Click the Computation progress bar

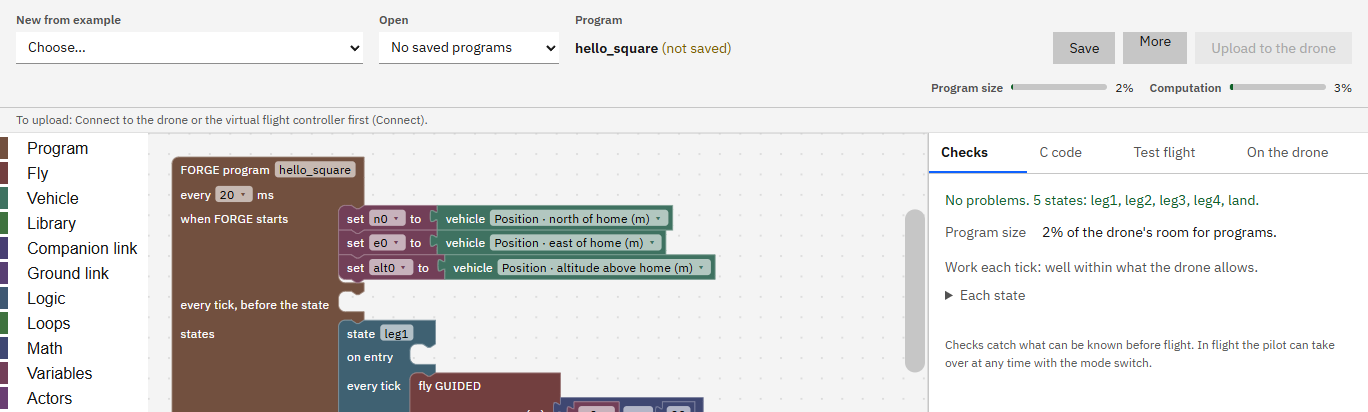1277,88
